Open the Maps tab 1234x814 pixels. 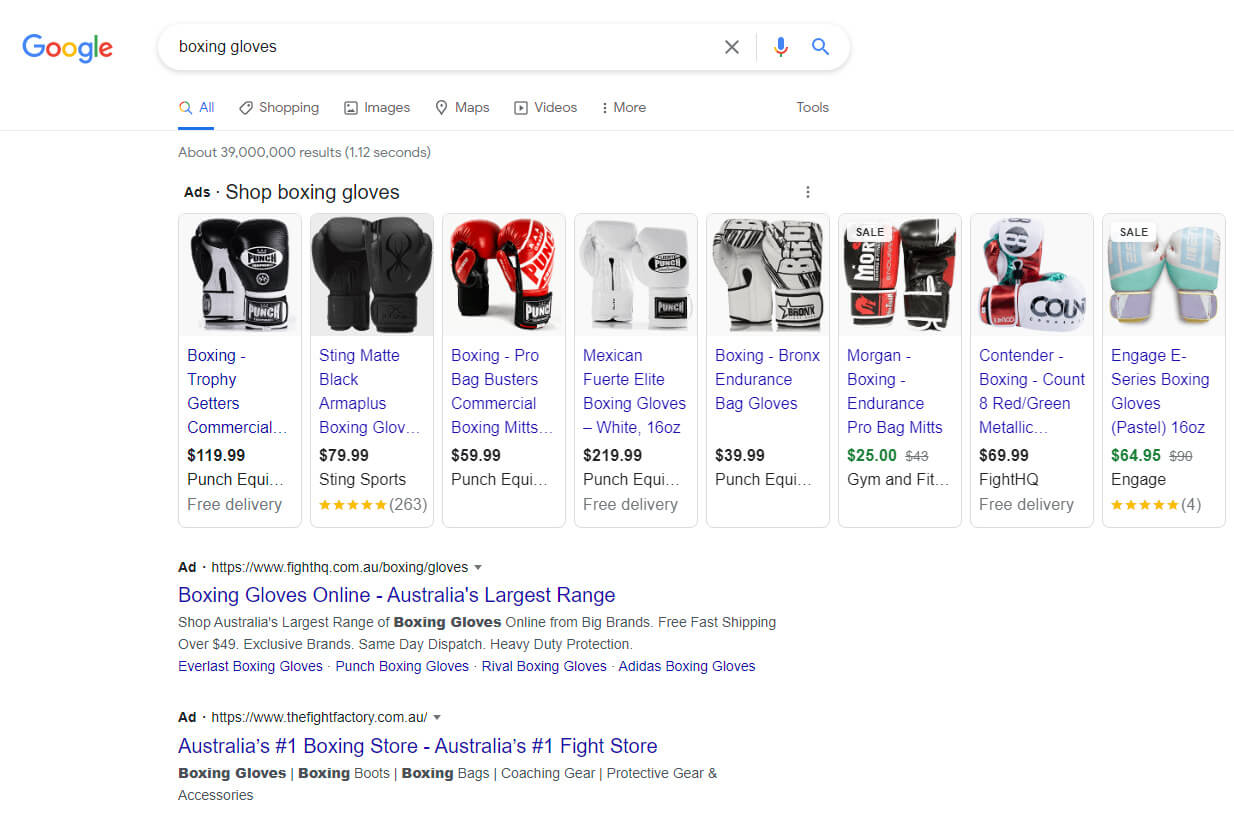462,108
